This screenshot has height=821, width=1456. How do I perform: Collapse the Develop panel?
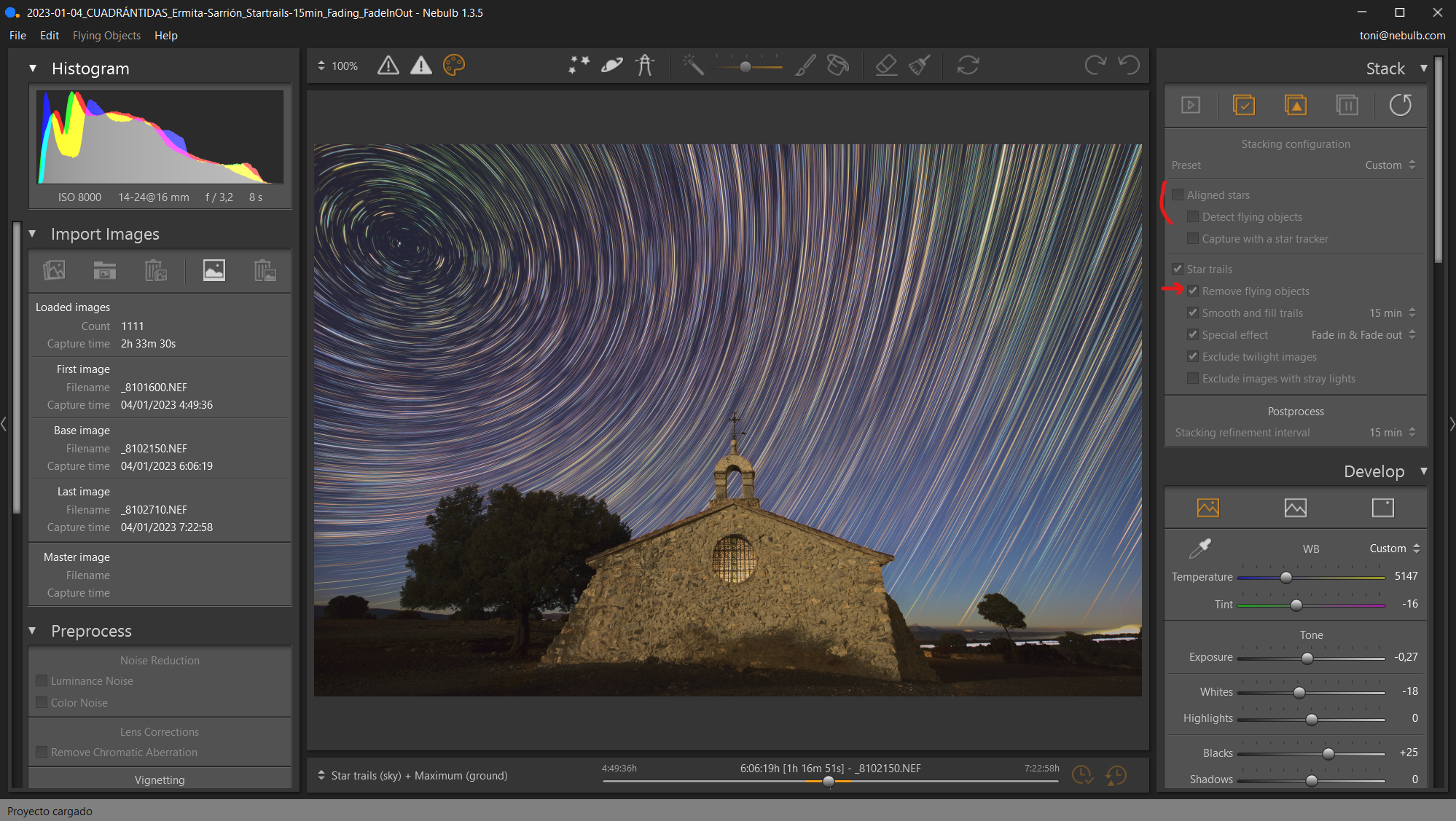tap(1423, 471)
